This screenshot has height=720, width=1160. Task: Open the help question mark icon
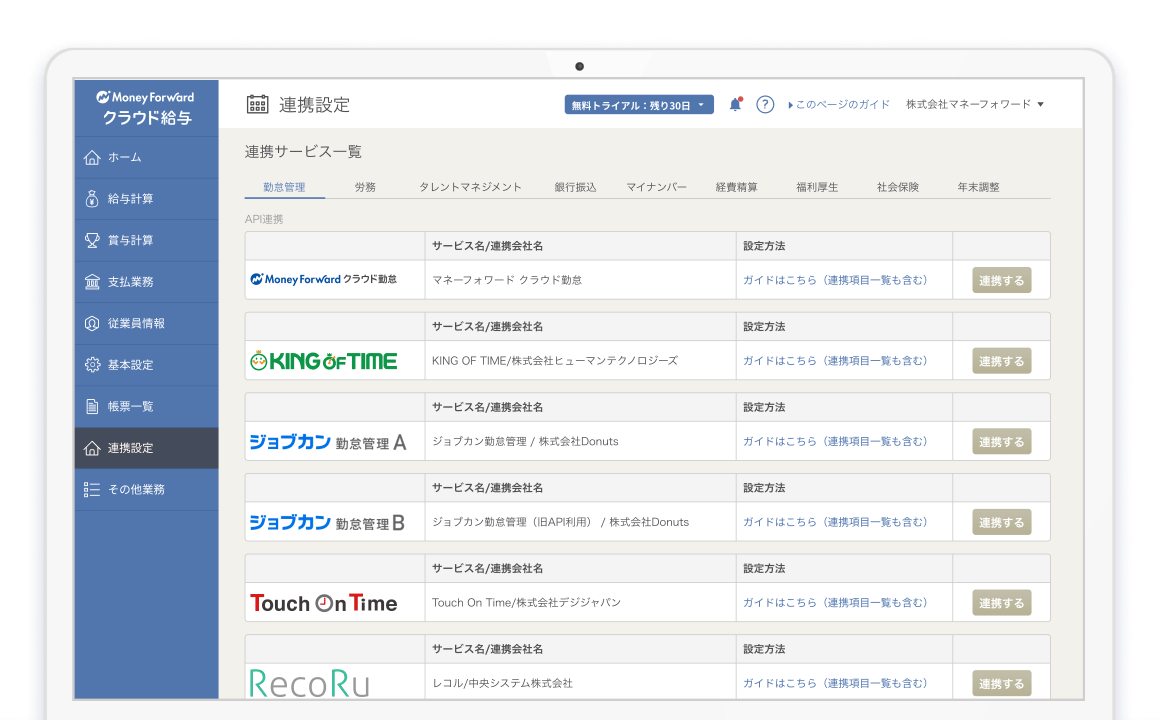[765, 104]
